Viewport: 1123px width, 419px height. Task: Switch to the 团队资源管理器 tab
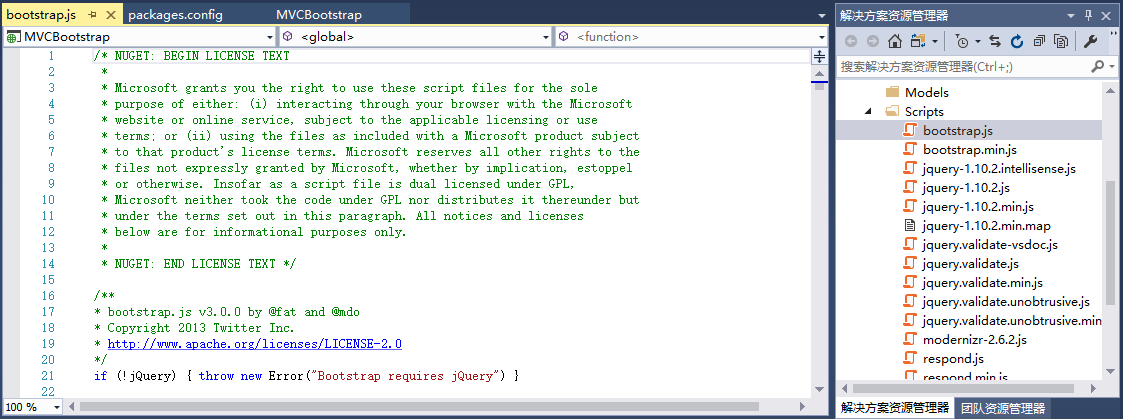click(1002, 408)
